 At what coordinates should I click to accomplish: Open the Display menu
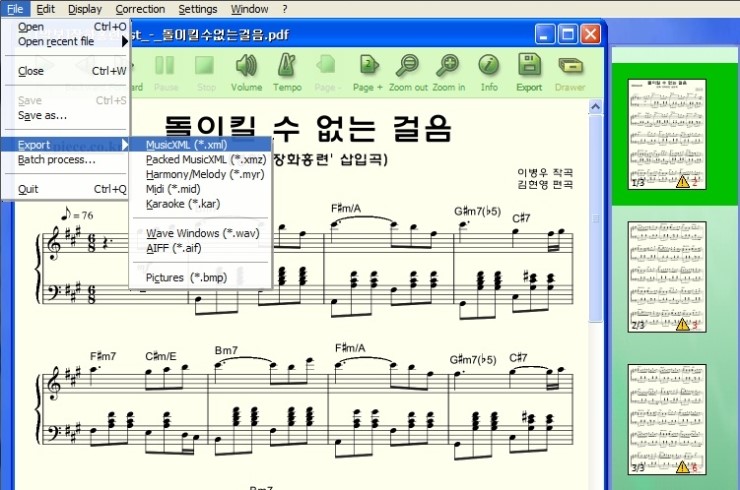pyautogui.click(x=85, y=9)
